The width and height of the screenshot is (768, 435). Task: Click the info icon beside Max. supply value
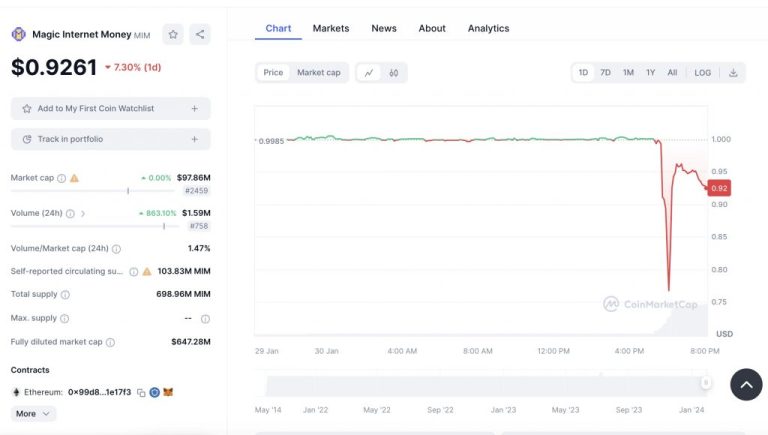pos(205,319)
